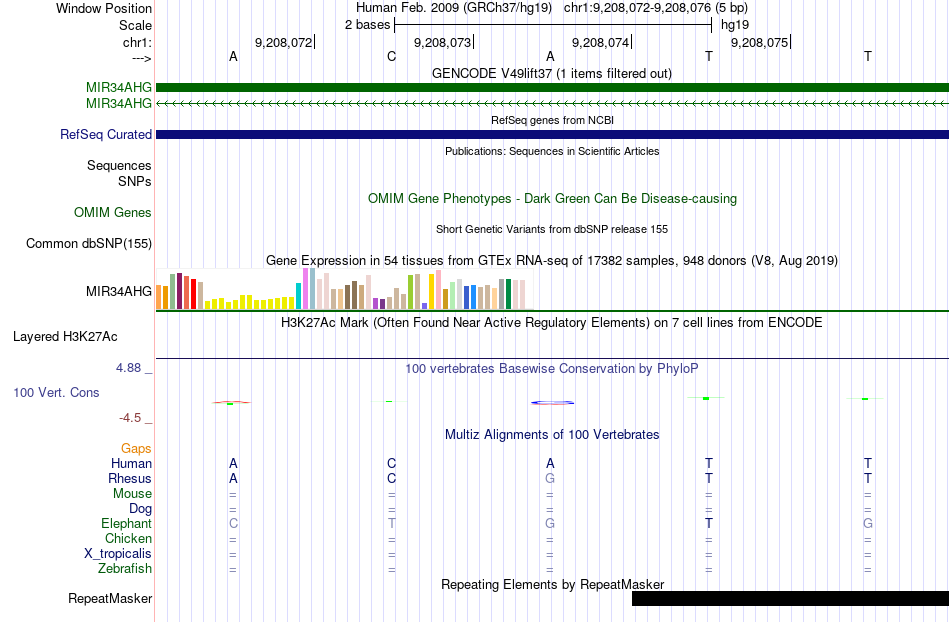Click the C base in the Elephant alignment row

233,523
